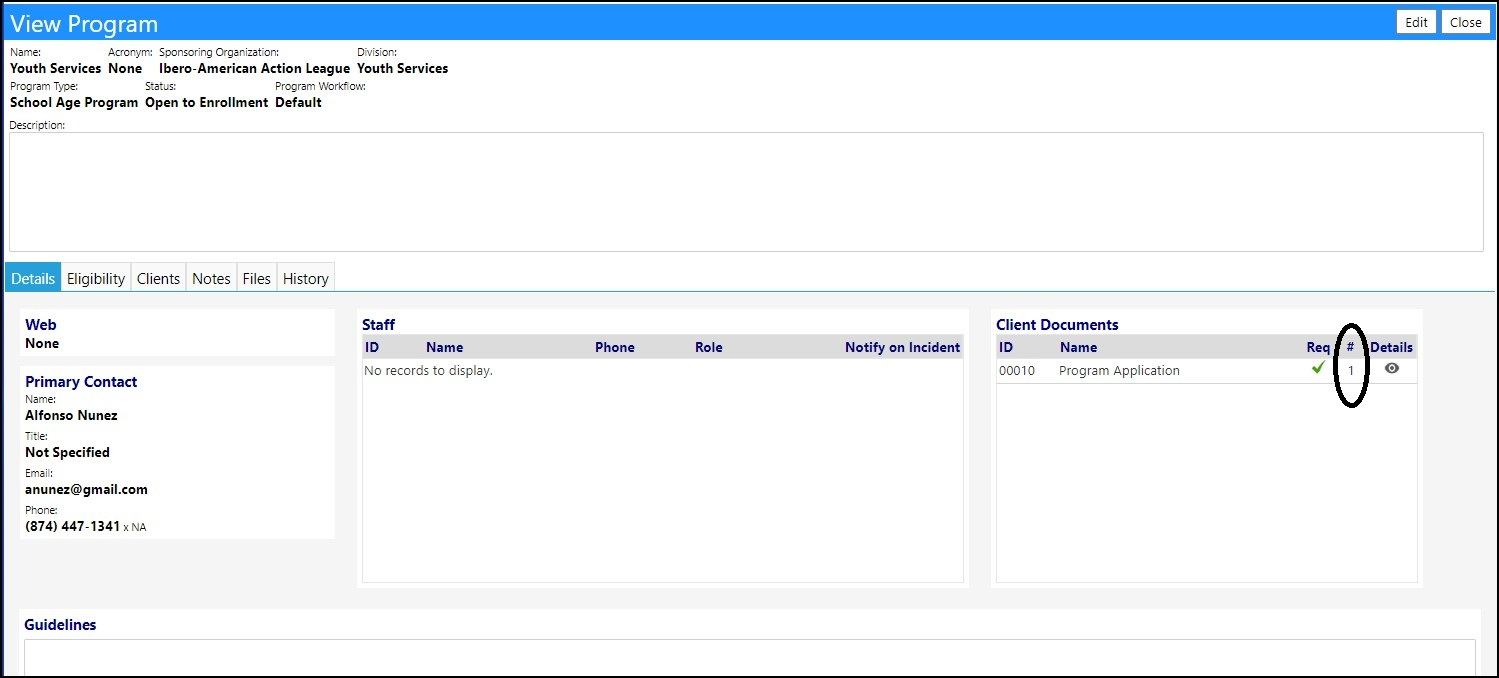Click the Notify on Incident column header
Screen dimensions: 1499x678
pos(902,347)
